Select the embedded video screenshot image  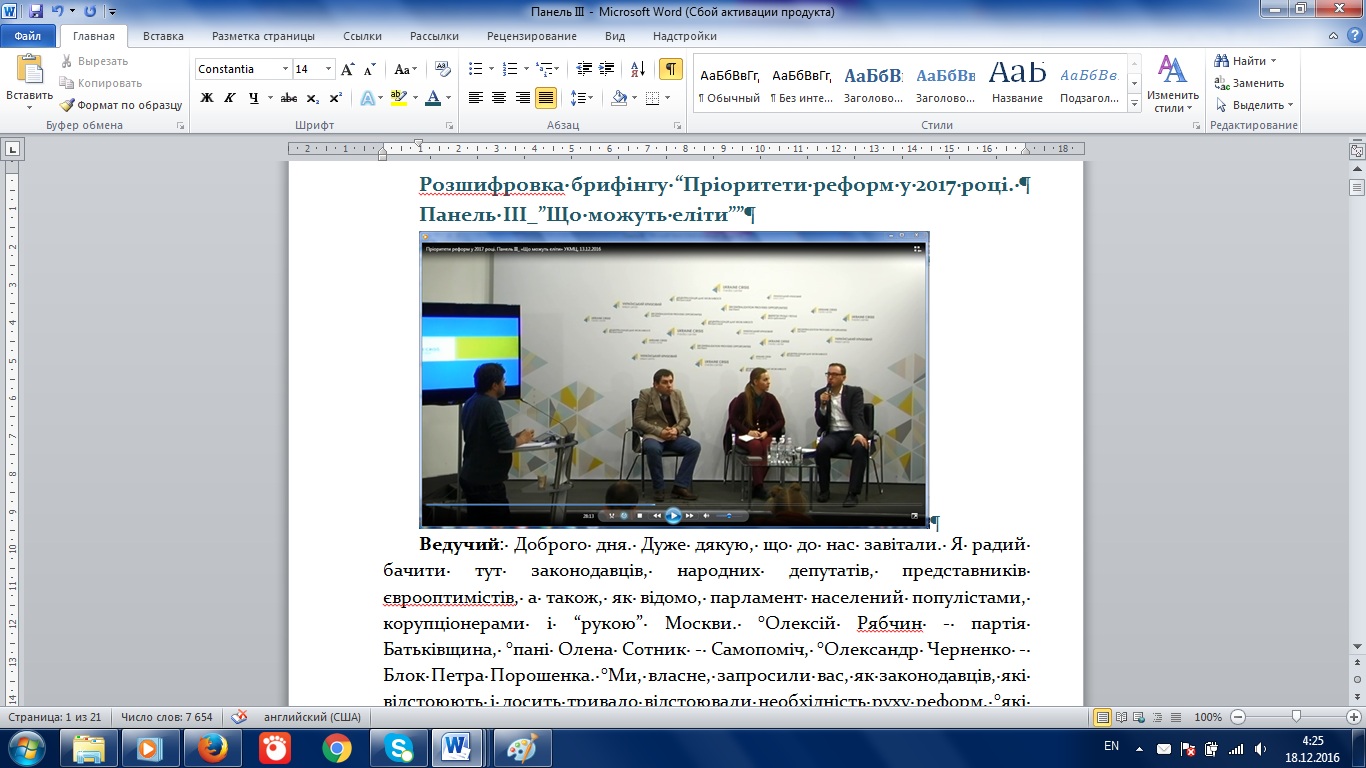[674, 380]
